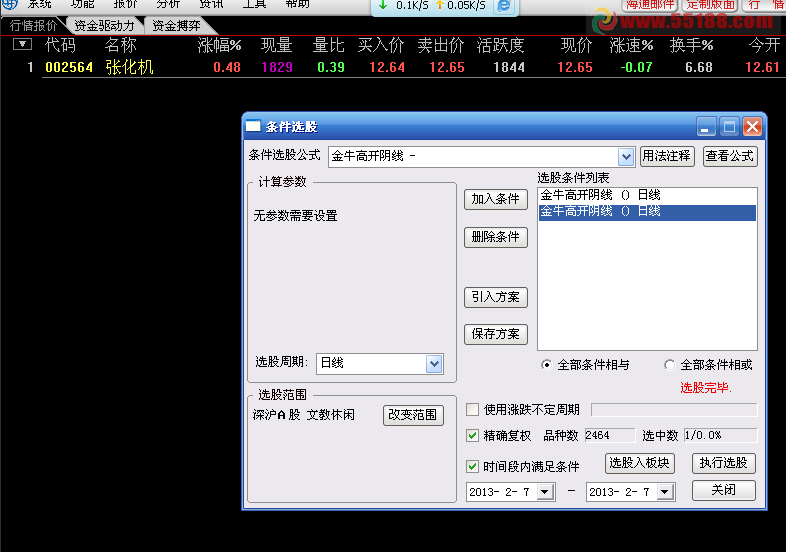Screen dimensions: 786x552
Task: Sort by the 涨幅% column header
Action: 220,46
